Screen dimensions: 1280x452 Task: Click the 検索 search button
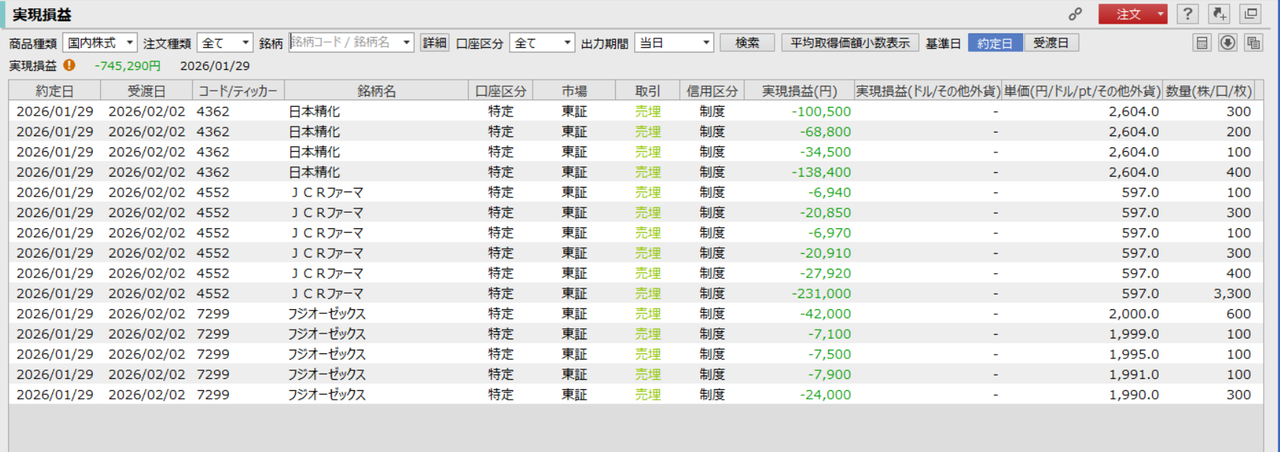tap(747, 43)
